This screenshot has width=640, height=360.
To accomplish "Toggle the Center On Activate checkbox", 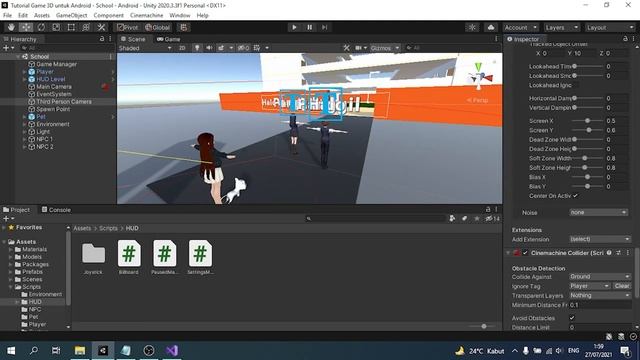I will (x=576, y=196).
